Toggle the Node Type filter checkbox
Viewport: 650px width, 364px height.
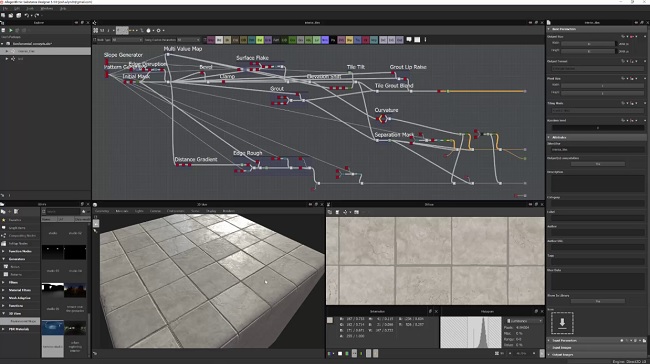point(95,40)
